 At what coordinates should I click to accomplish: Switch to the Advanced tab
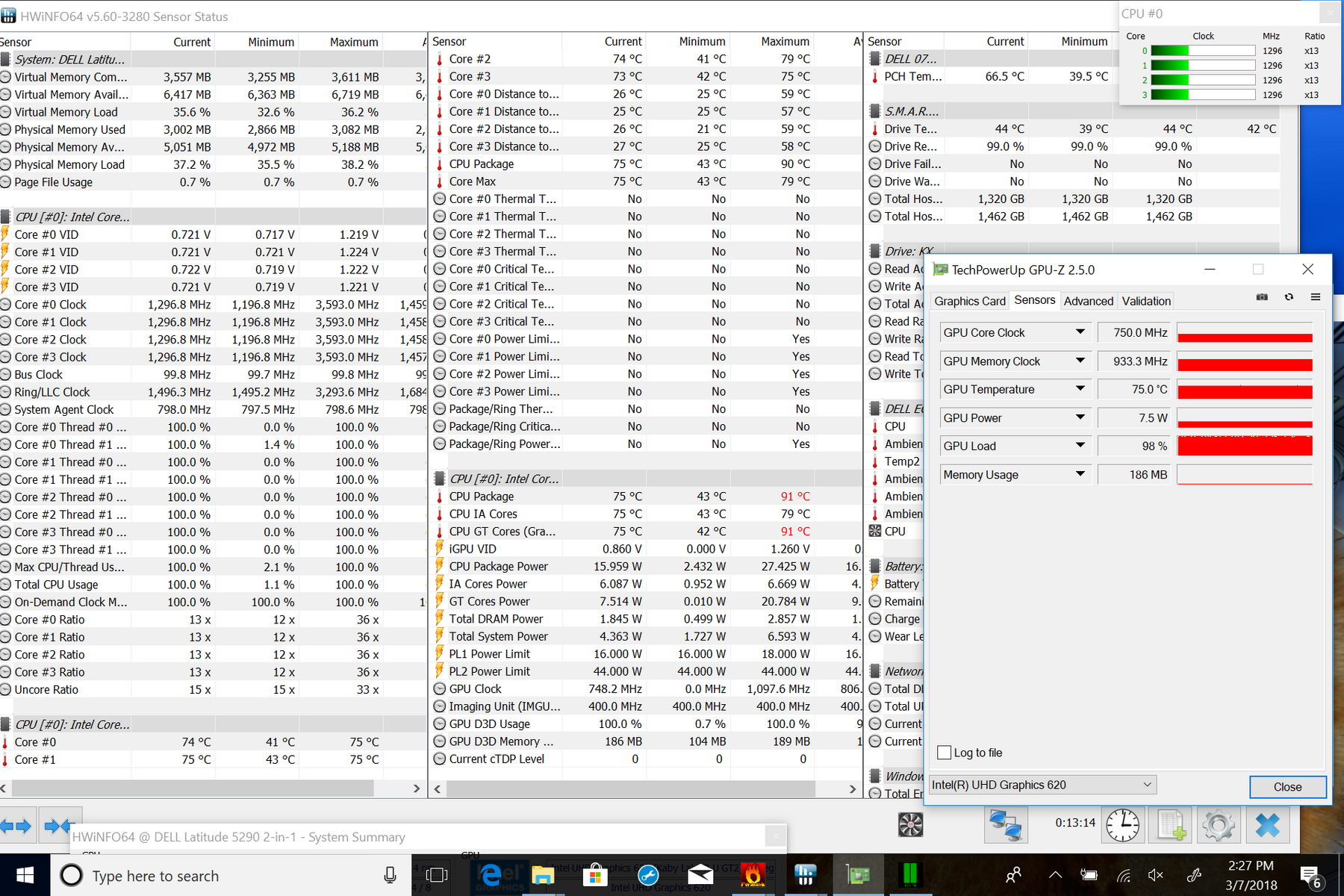1089,301
